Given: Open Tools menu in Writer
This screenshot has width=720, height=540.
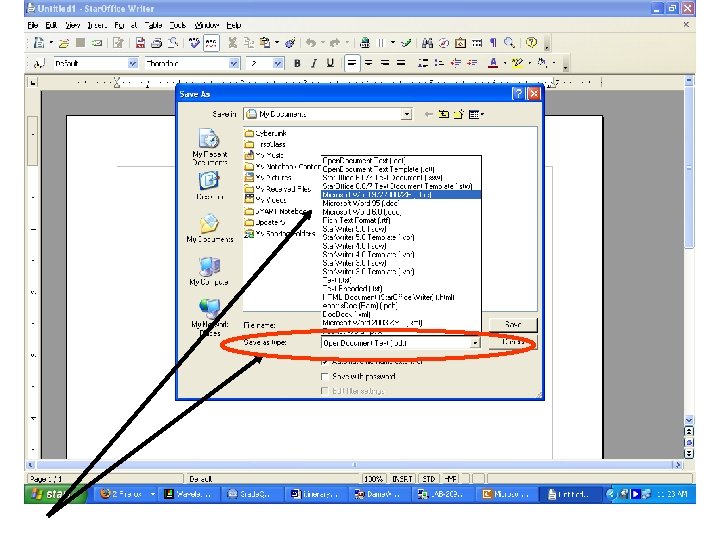Looking at the screenshot, I should (178, 25).
